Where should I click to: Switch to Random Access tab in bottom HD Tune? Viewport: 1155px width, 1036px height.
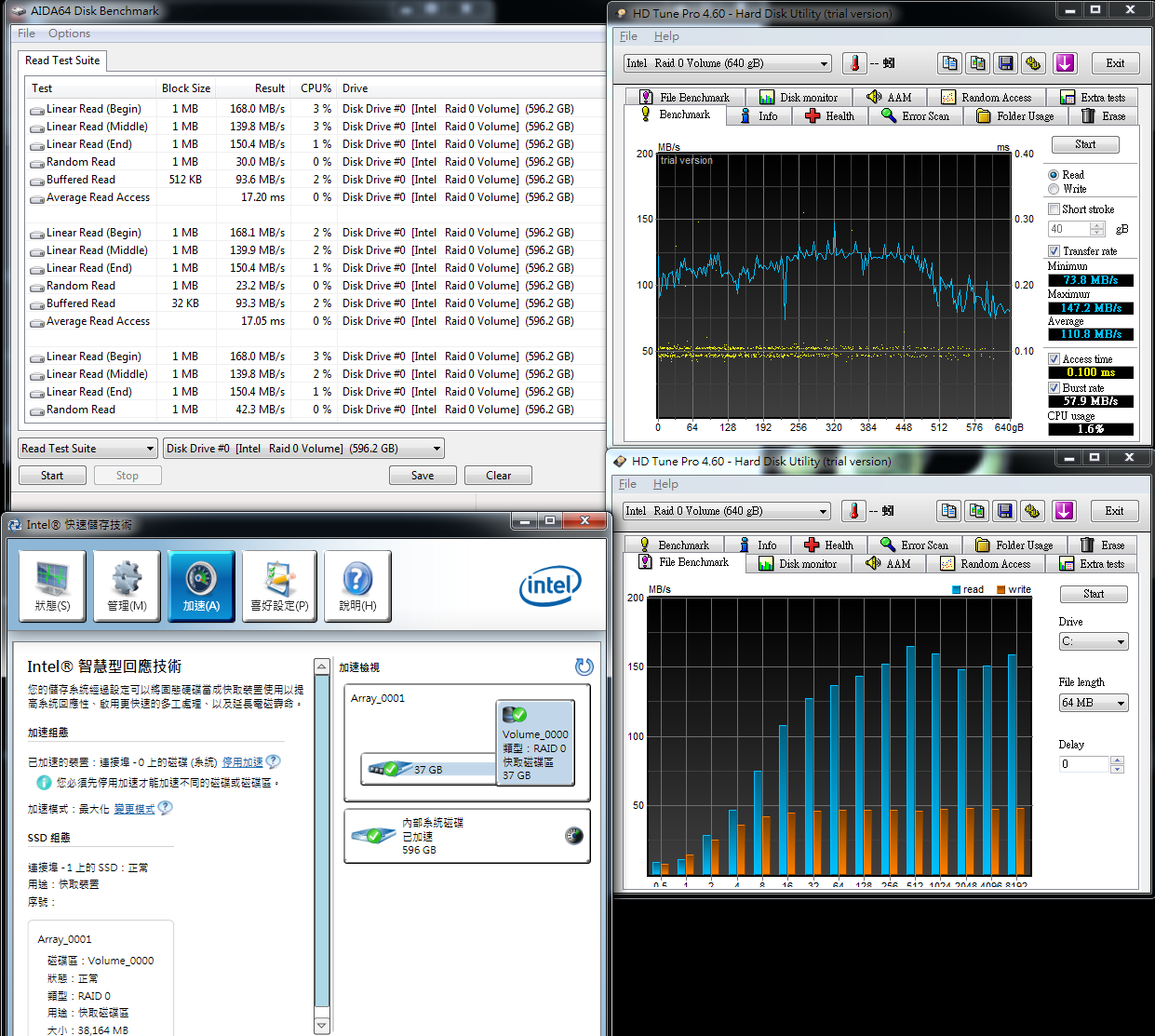click(986, 564)
